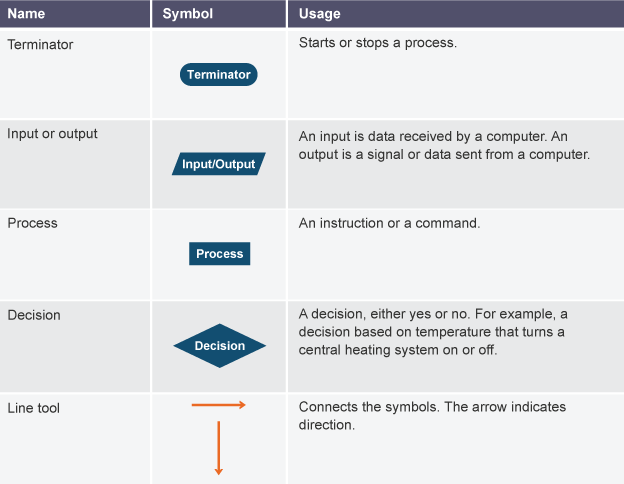
Task: Select the Decision diamond symbol
Action: pyautogui.click(x=219, y=345)
